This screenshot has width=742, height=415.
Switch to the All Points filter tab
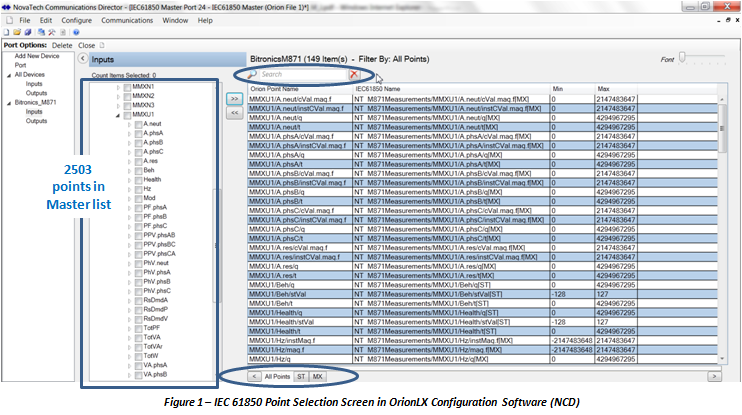(x=277, y=377)
